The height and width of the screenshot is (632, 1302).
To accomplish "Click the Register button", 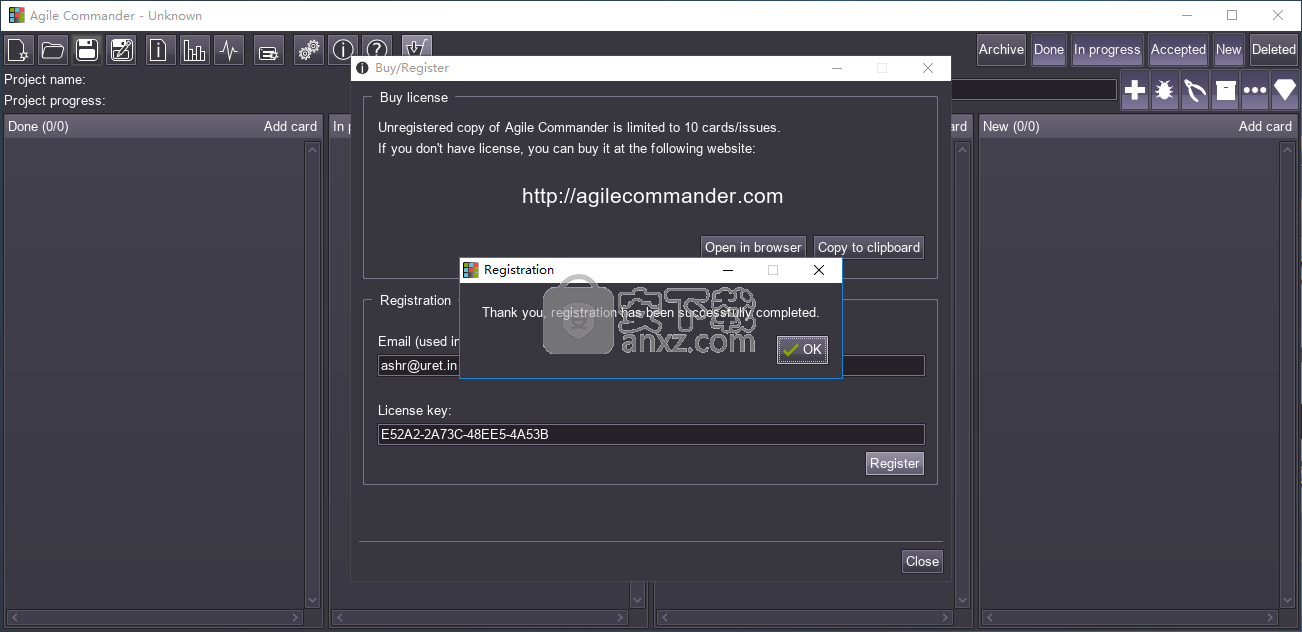I will pyautogui.click(x=894, y=463).
